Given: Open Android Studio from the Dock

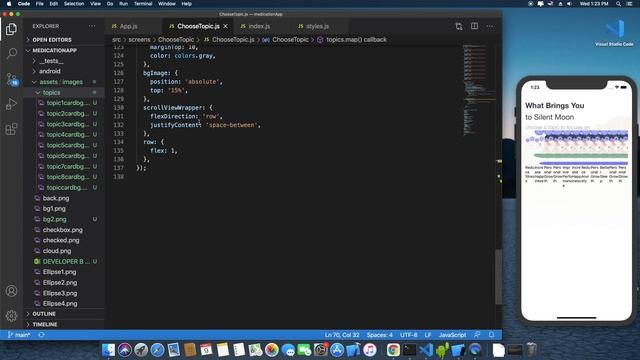Looking at the screenshot, I should pyautogui.click(x=442, y=350).
